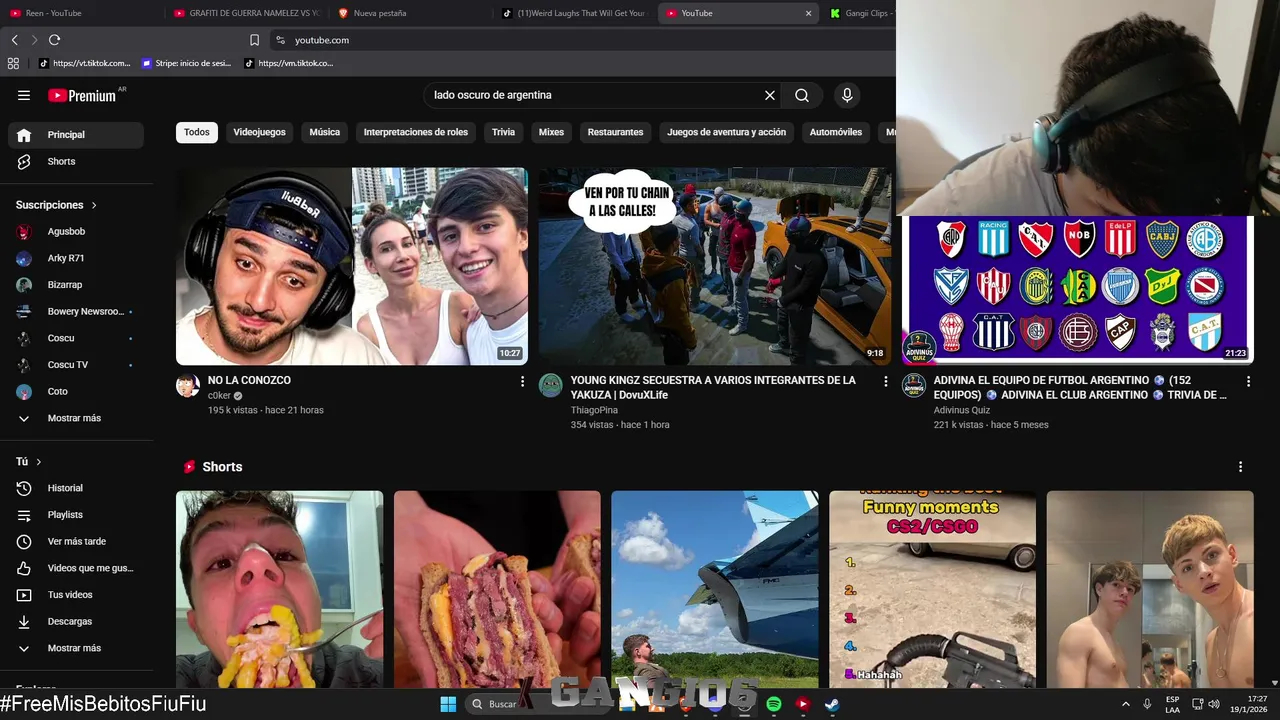Click the YouTube Premium logo
Viewport: 1280px width, 720px height.
82,95
